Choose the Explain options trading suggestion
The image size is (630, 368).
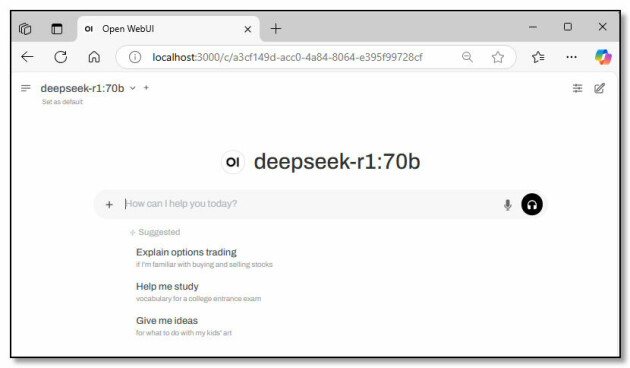[x=204, y=258]
